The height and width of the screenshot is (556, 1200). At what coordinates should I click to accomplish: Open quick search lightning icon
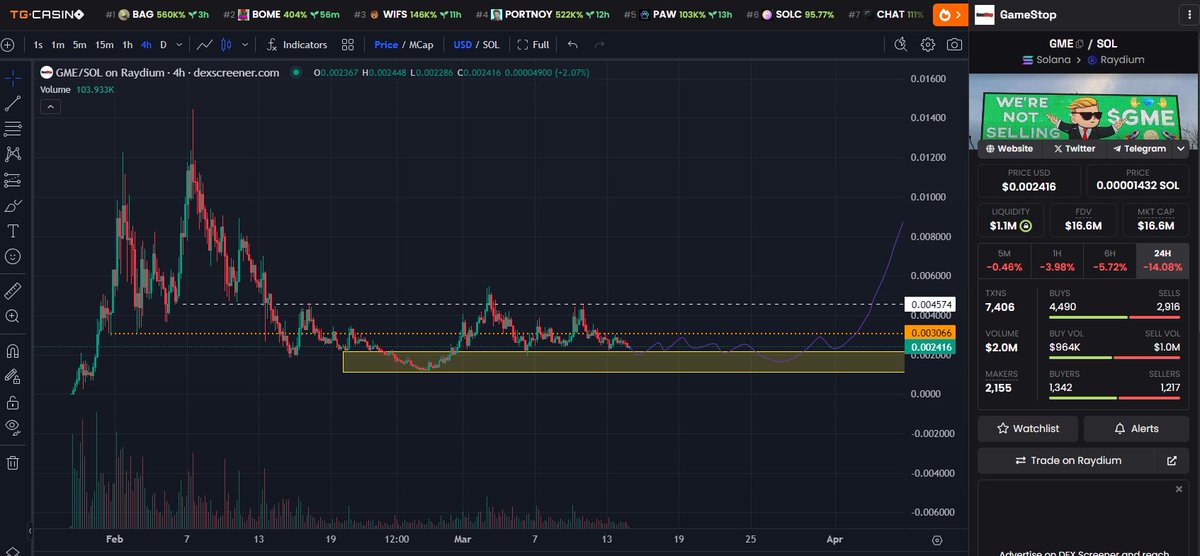tap(901, 45)
